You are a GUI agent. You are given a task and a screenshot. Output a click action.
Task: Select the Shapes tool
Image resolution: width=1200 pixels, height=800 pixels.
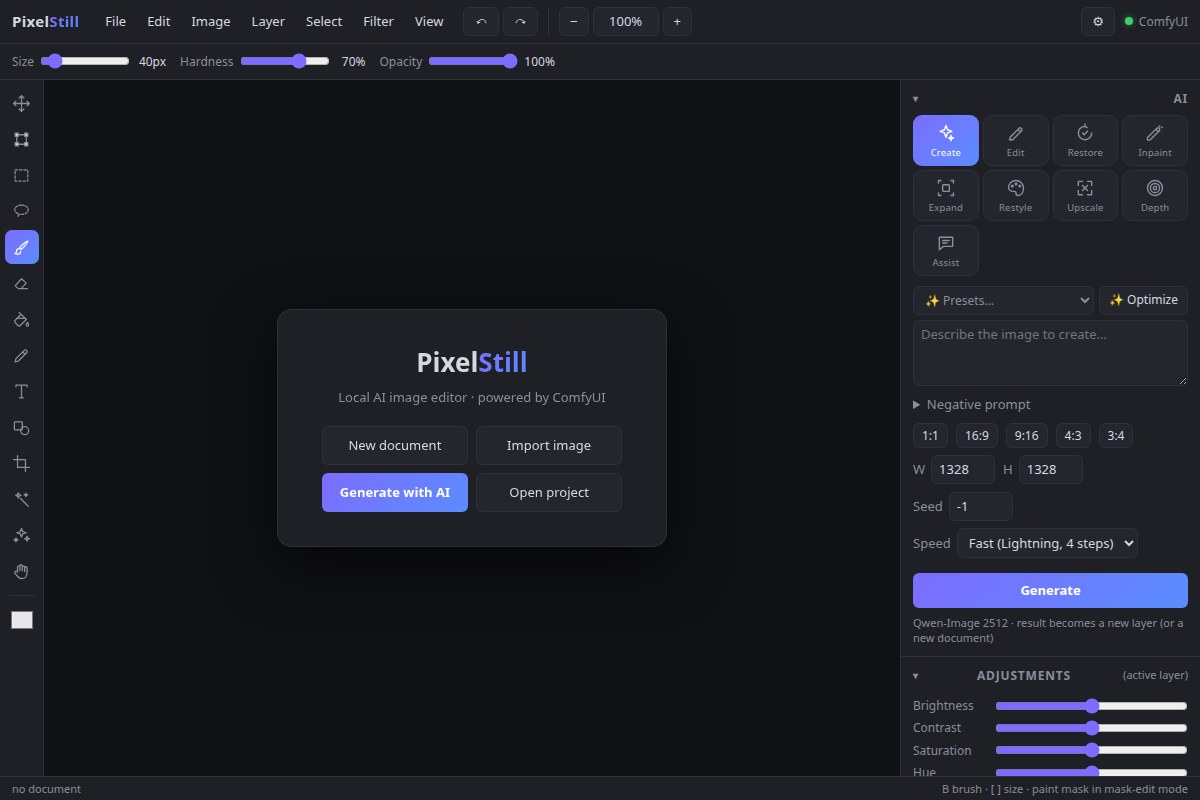point(21,427)
